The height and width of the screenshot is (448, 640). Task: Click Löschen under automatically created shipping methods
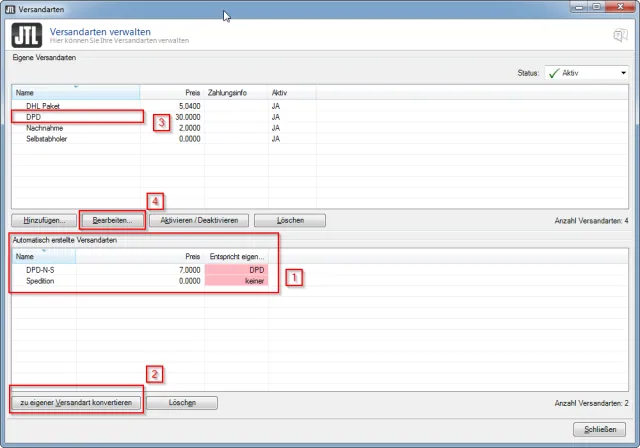click(x=182, y=403)
